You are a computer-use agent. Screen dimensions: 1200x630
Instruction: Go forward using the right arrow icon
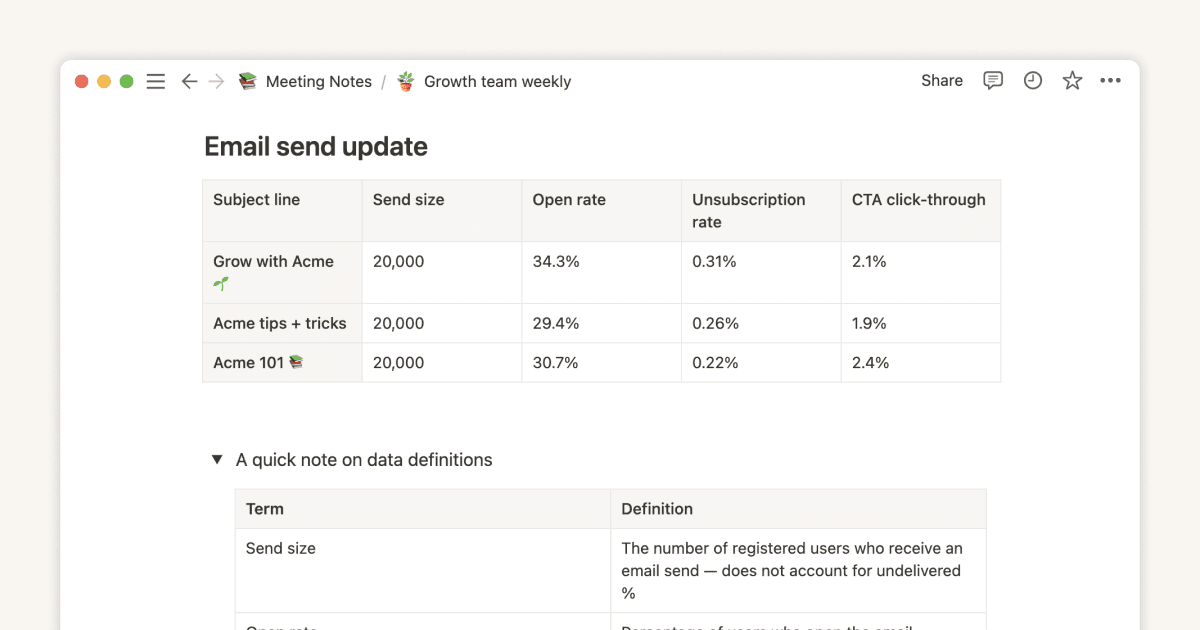tap(215, 81)
